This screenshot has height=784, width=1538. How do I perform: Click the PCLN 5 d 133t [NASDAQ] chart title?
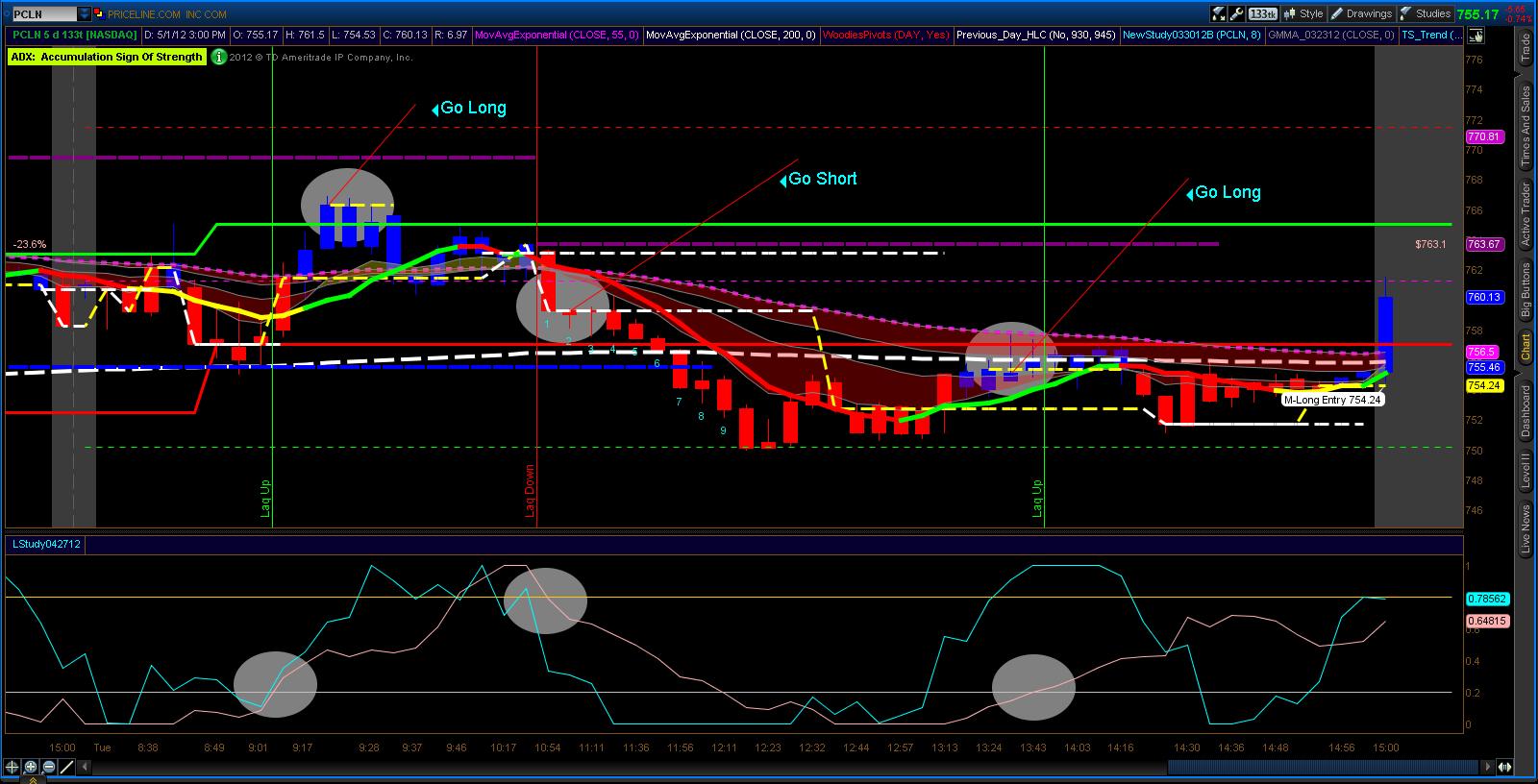pos(74,36)
